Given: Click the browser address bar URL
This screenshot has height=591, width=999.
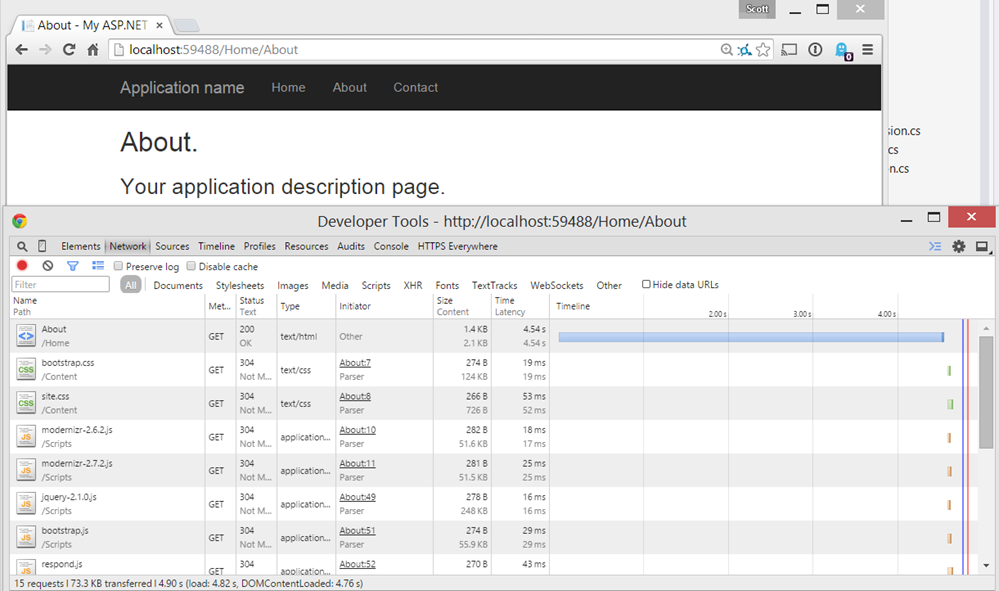Looking at the screenshot, I should point(213,50).
